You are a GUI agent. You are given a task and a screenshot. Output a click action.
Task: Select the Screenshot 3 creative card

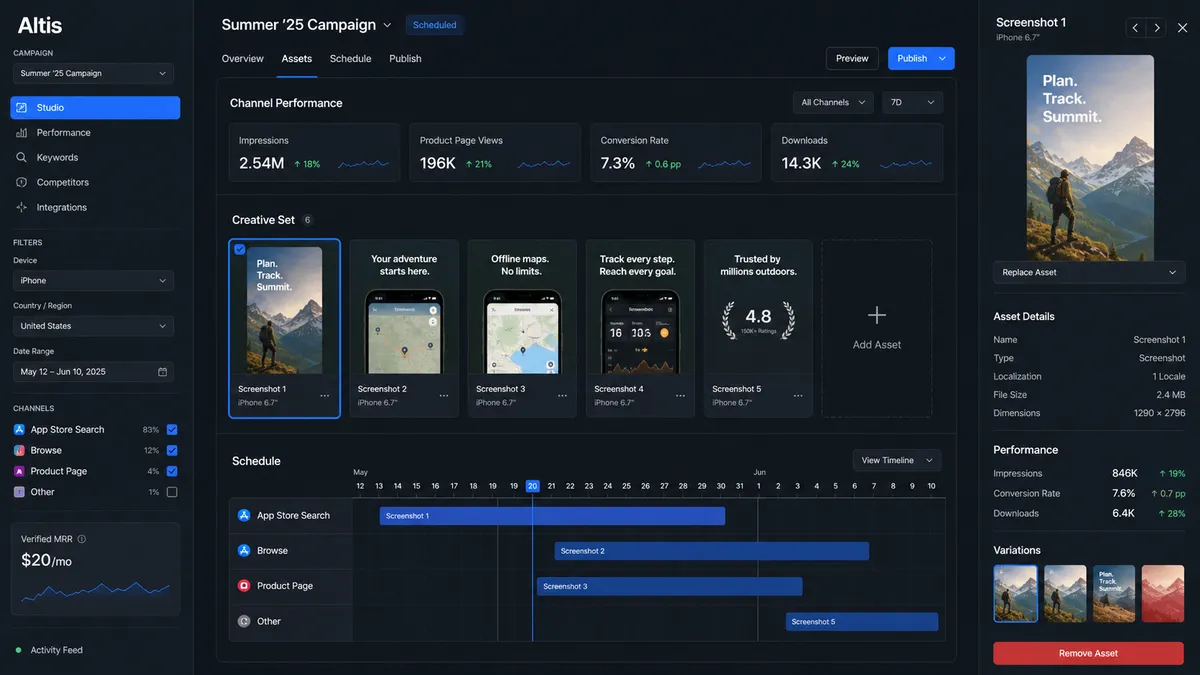click(522, 328)
